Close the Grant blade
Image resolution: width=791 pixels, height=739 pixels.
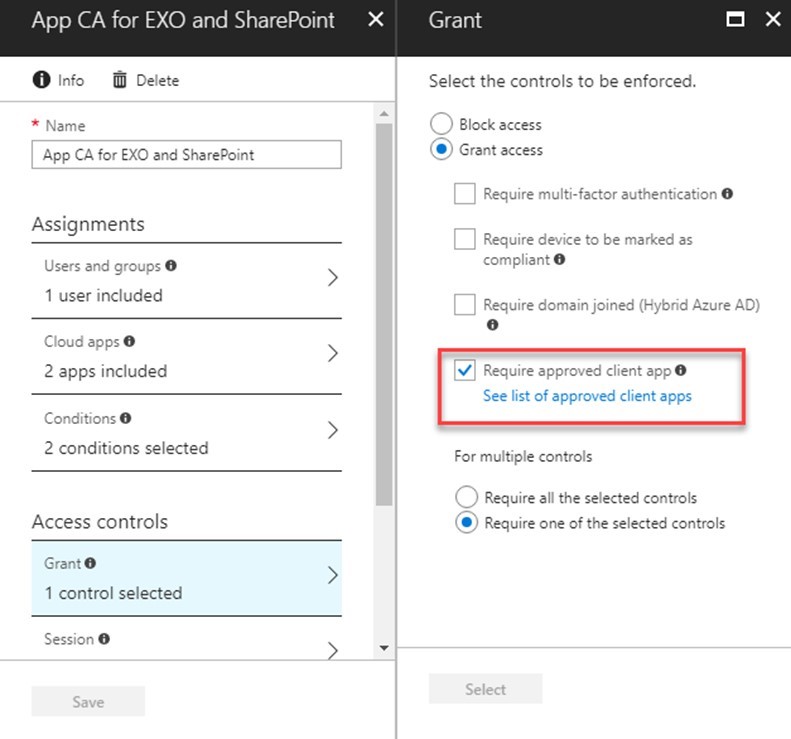pyautogui.click(x=773, y=20)
